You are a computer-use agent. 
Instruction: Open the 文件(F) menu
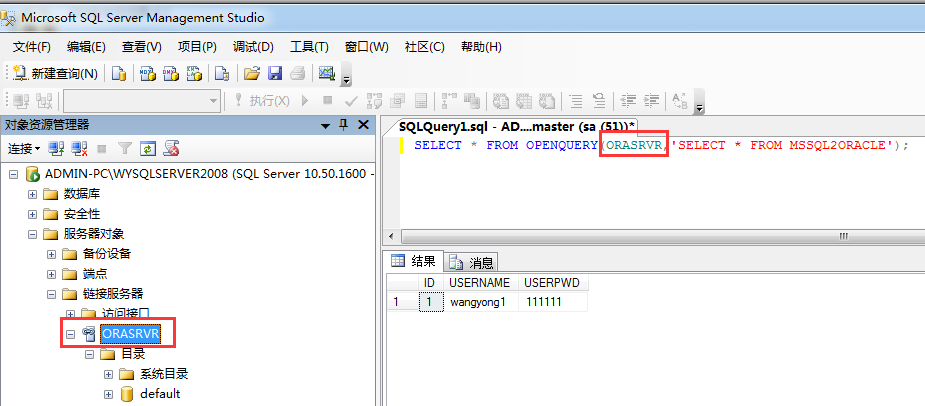coord(32,47)
